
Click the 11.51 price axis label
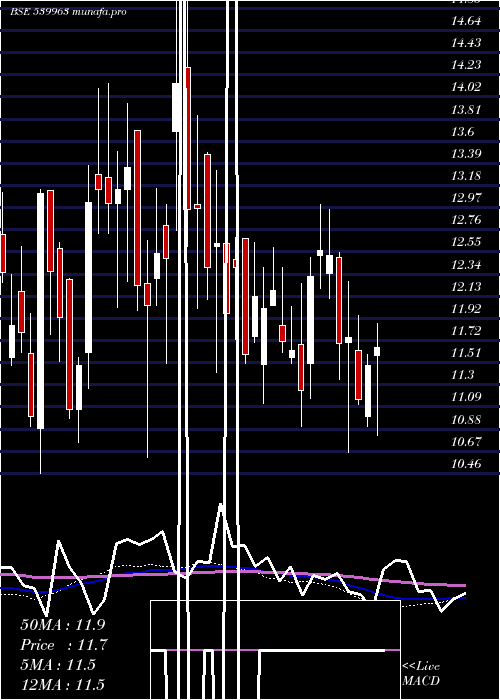[x=467, y=353]
